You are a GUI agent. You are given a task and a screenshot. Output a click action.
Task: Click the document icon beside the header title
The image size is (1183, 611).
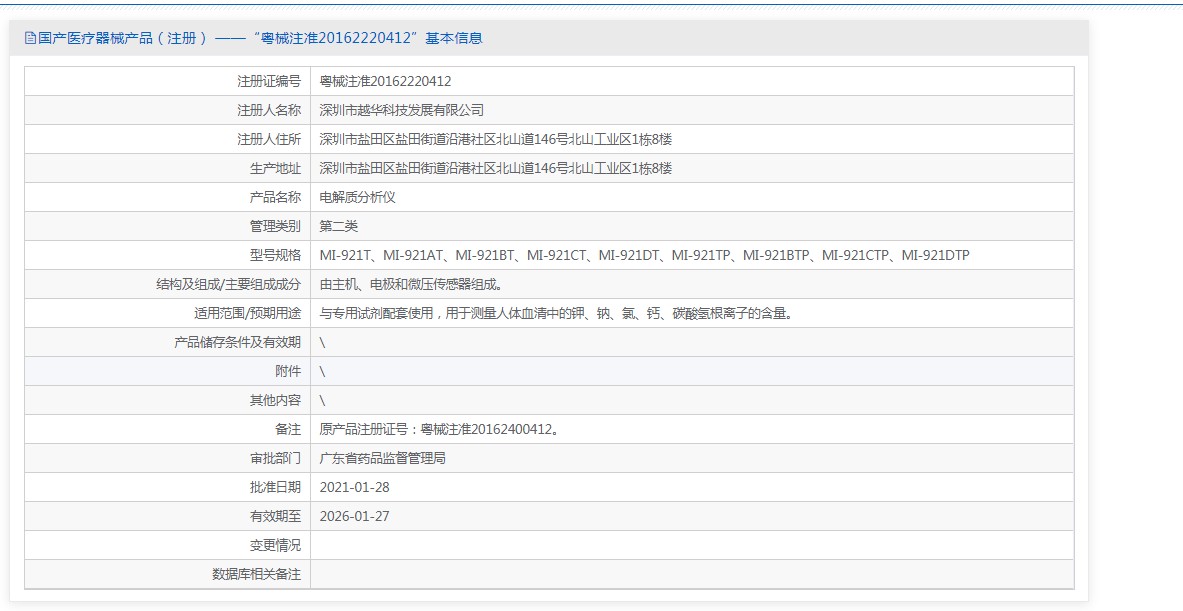click(x=30, y=38)
